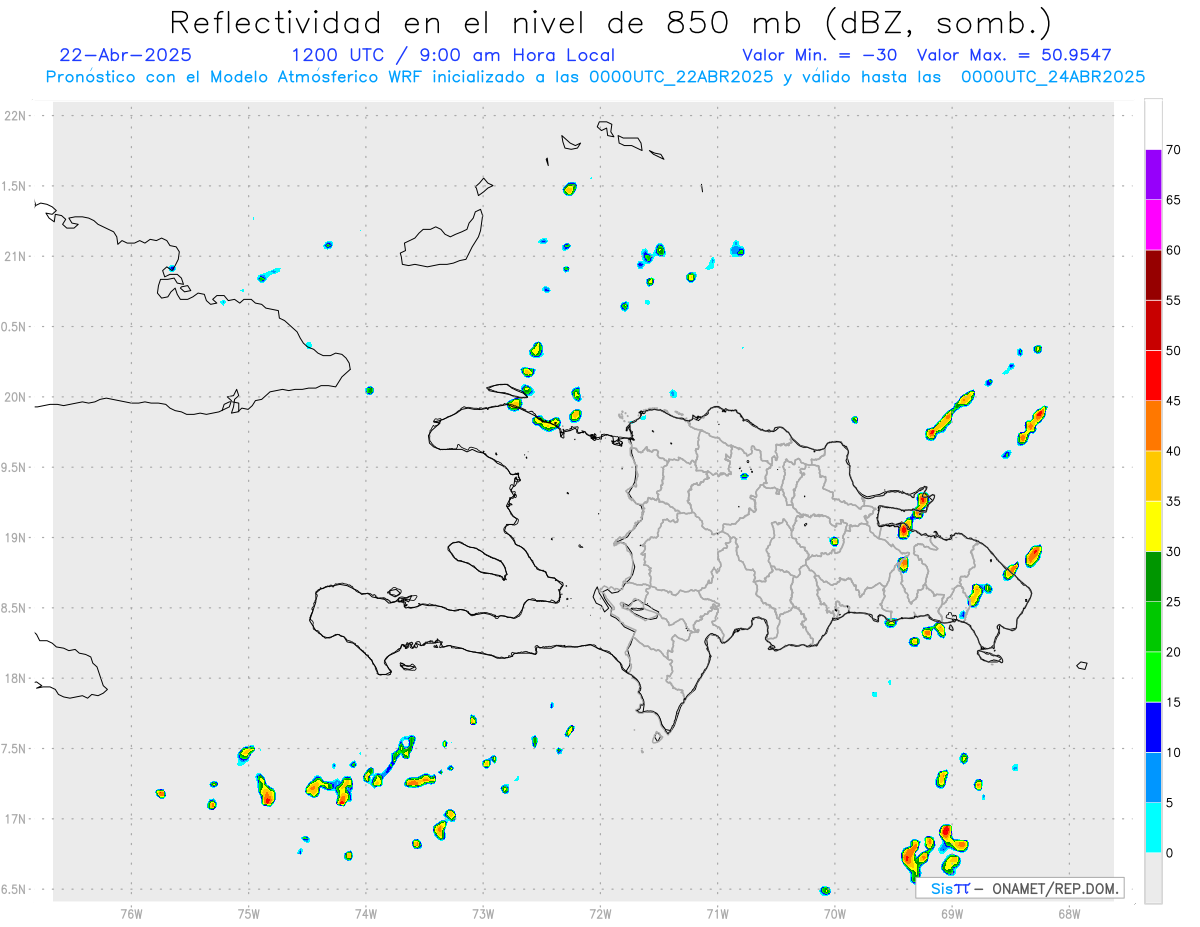Viewport: 1200px width, 927px height.
Task: Click the cyan 0-5 dBZ colorbar segment
Action: 1153,828
